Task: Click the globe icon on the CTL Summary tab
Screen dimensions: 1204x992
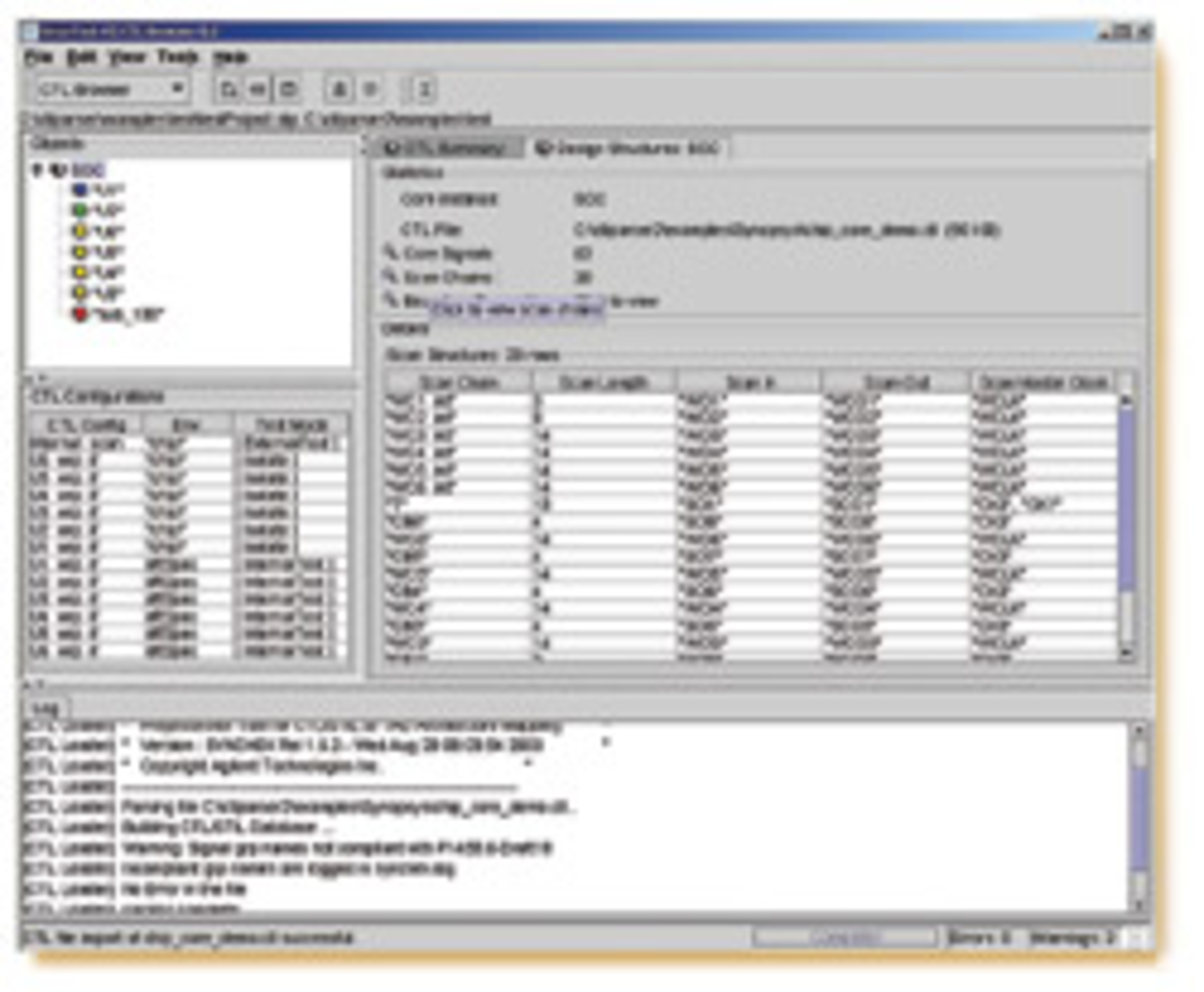Action: point(394,149)
